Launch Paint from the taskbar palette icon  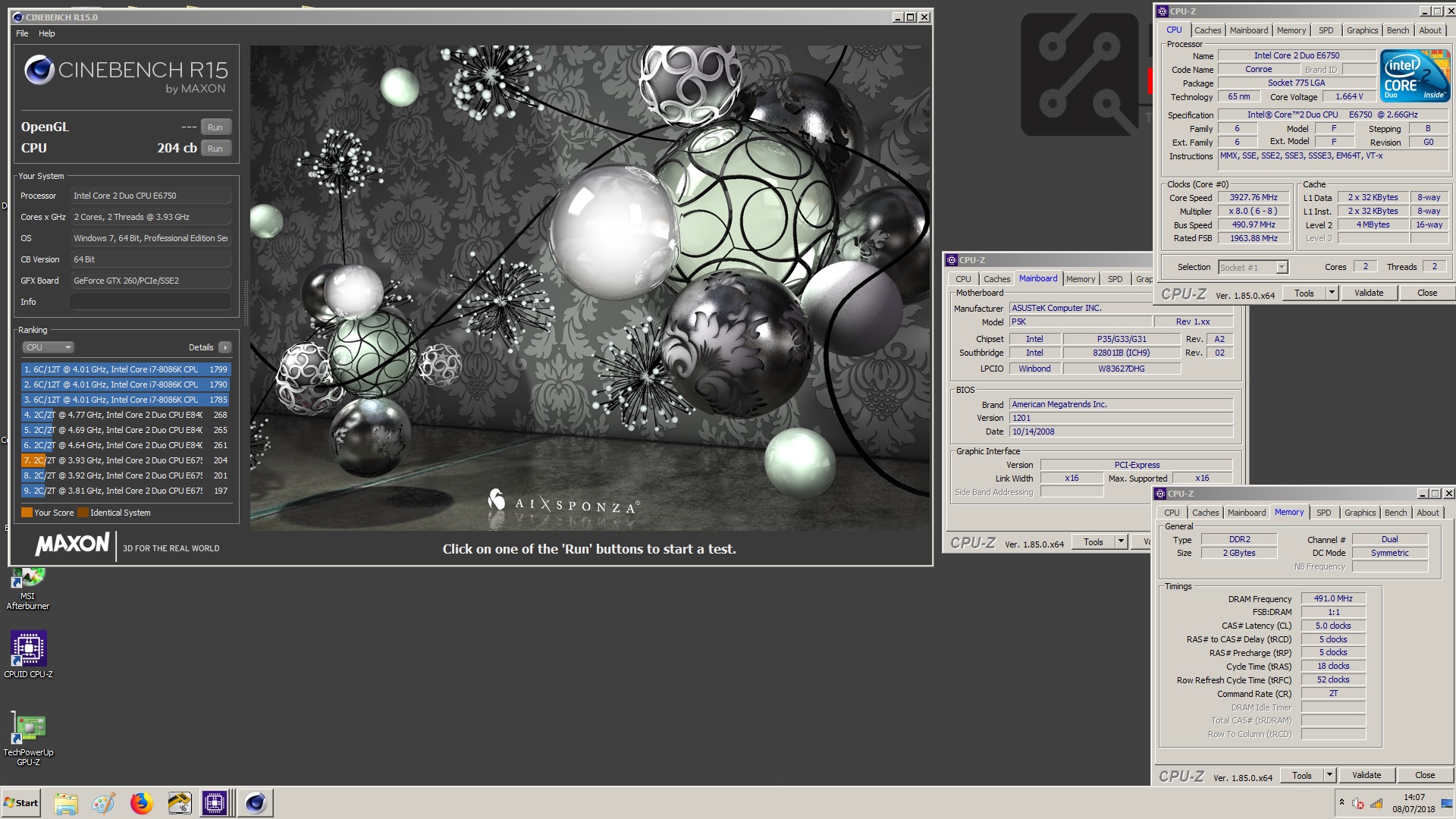pos(103,802)
